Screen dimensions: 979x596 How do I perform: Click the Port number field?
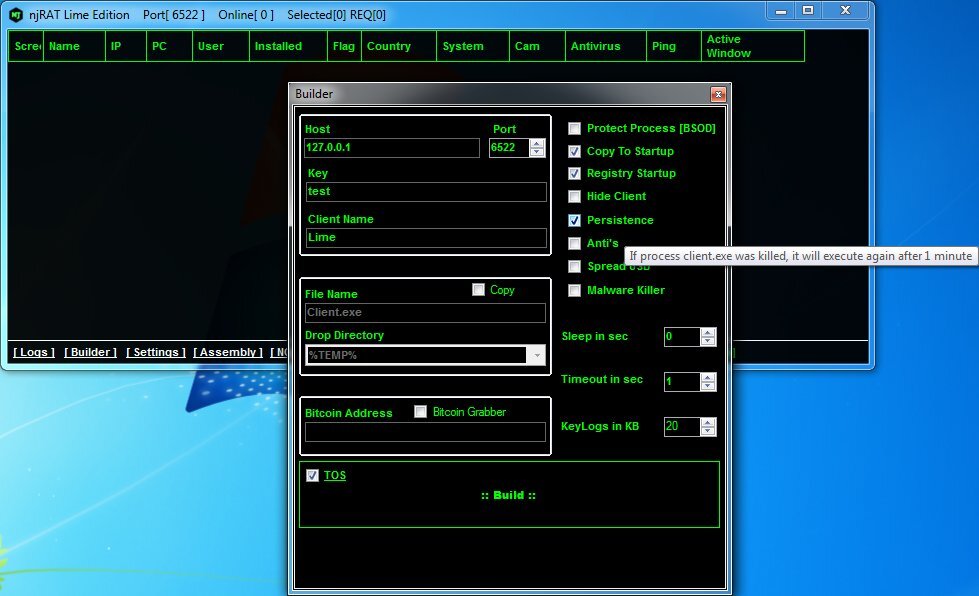[x=509, y=148]
